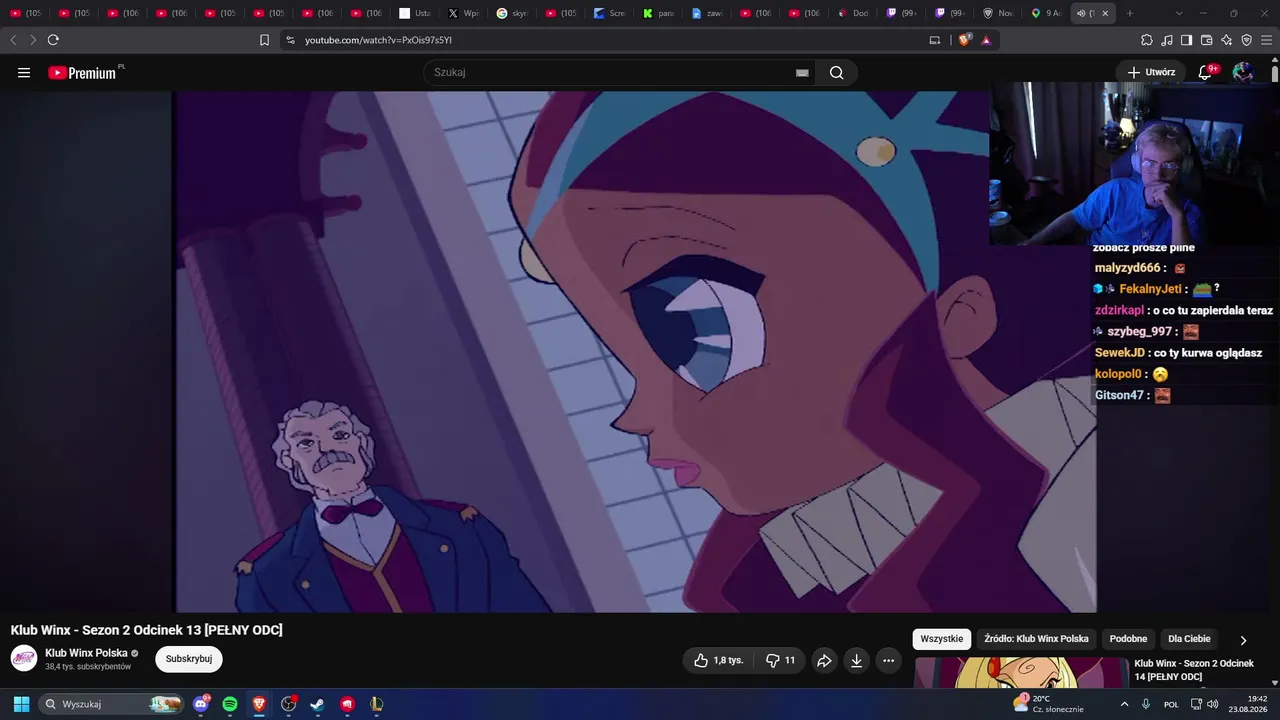This screenshot has height=720, width=1280.
Task: Open Spotify from the taskbar
Action: 230,704
